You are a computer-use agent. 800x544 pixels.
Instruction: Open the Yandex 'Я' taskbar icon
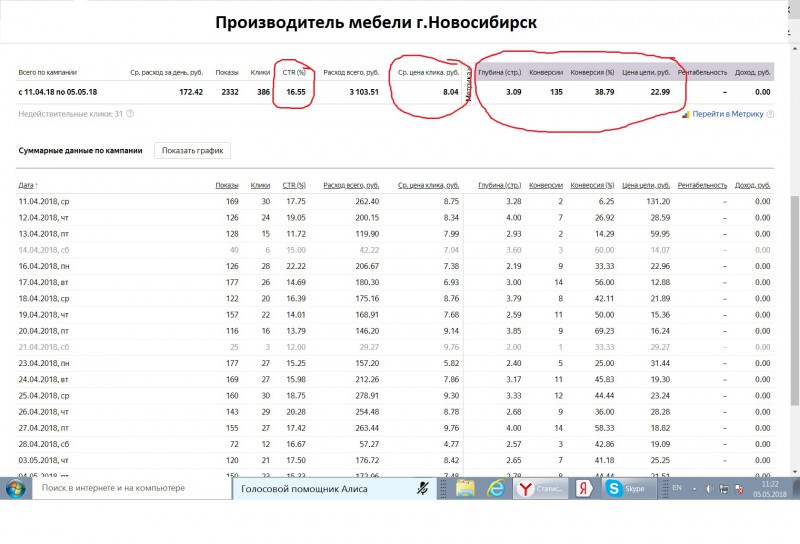[584, 488]
